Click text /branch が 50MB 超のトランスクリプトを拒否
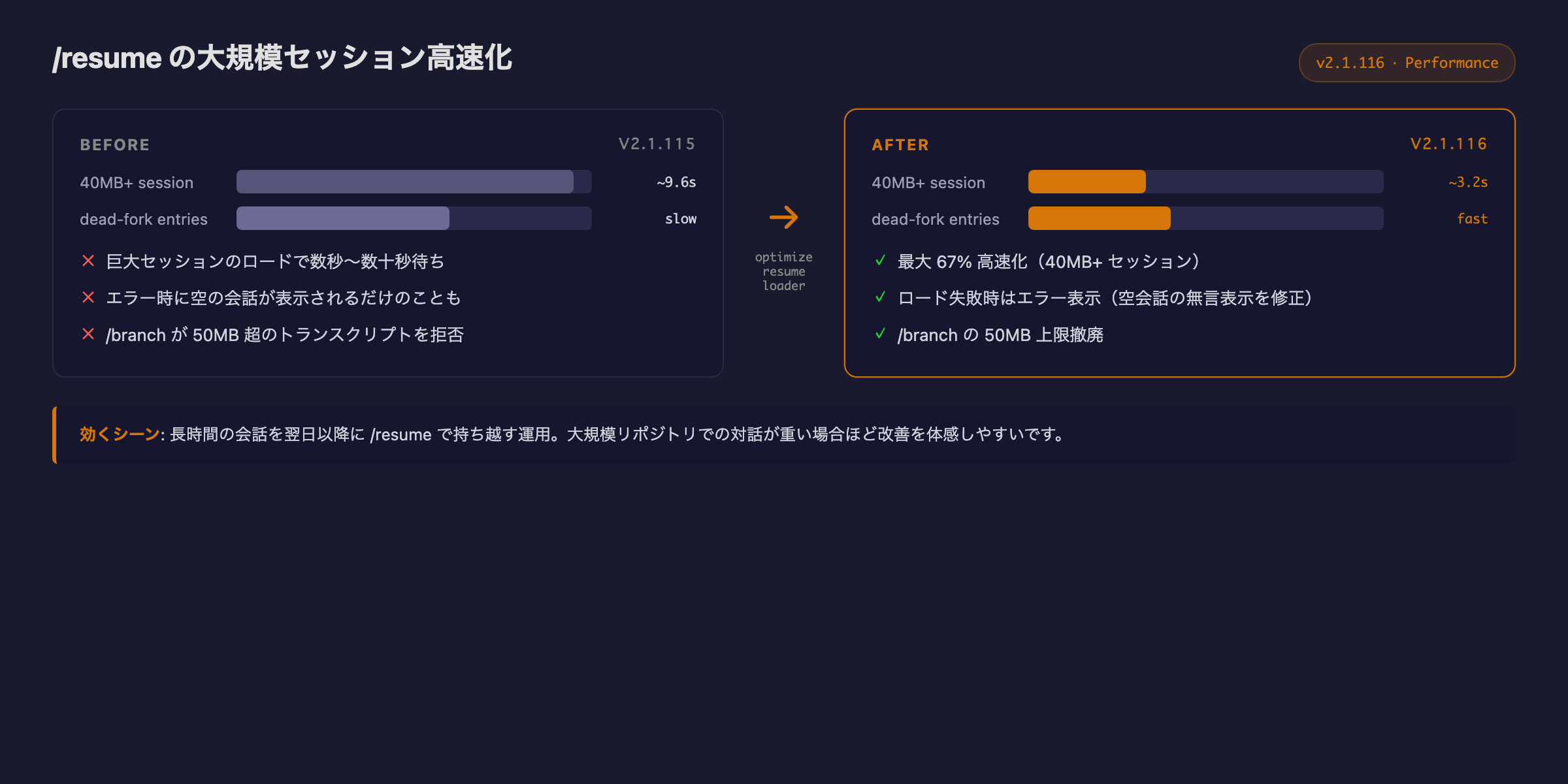 click(285, 335)
